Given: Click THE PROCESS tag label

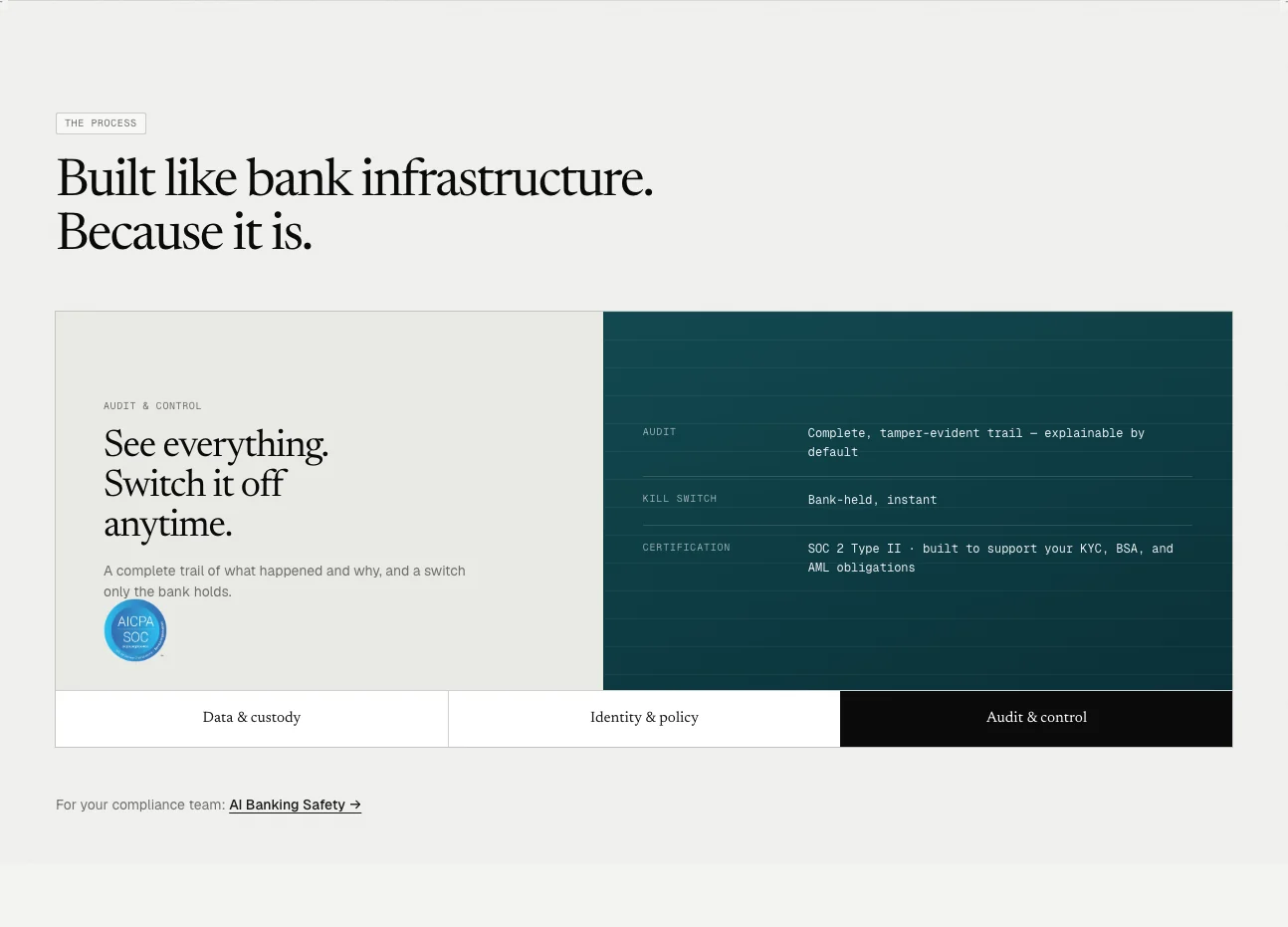Looking at the screenshot, I should pos(101,123).
